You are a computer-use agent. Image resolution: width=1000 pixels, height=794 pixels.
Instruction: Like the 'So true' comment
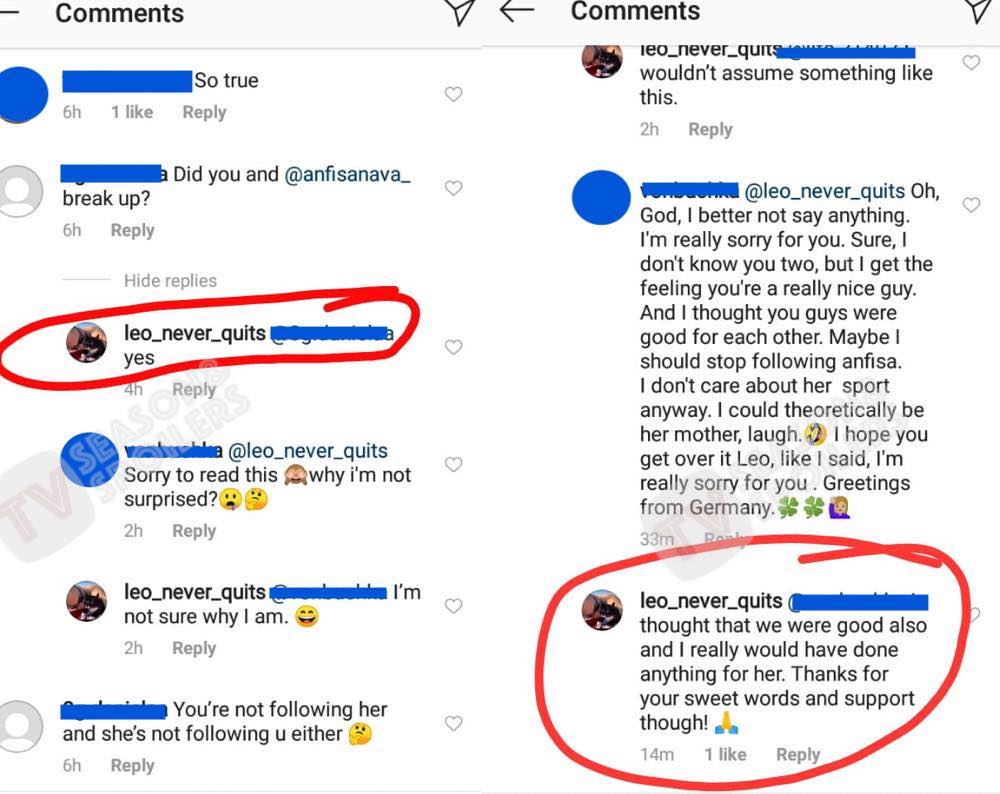[x=453, y=94]
